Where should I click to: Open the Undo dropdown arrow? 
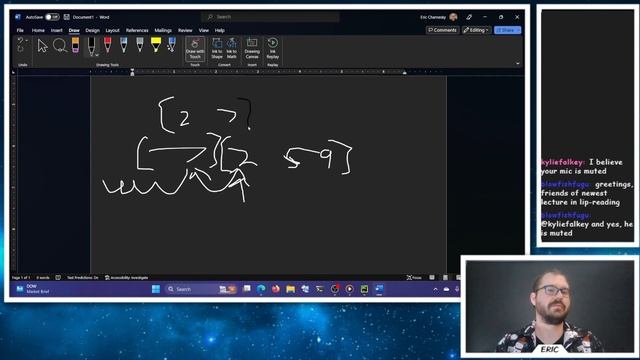pos(27,40)
